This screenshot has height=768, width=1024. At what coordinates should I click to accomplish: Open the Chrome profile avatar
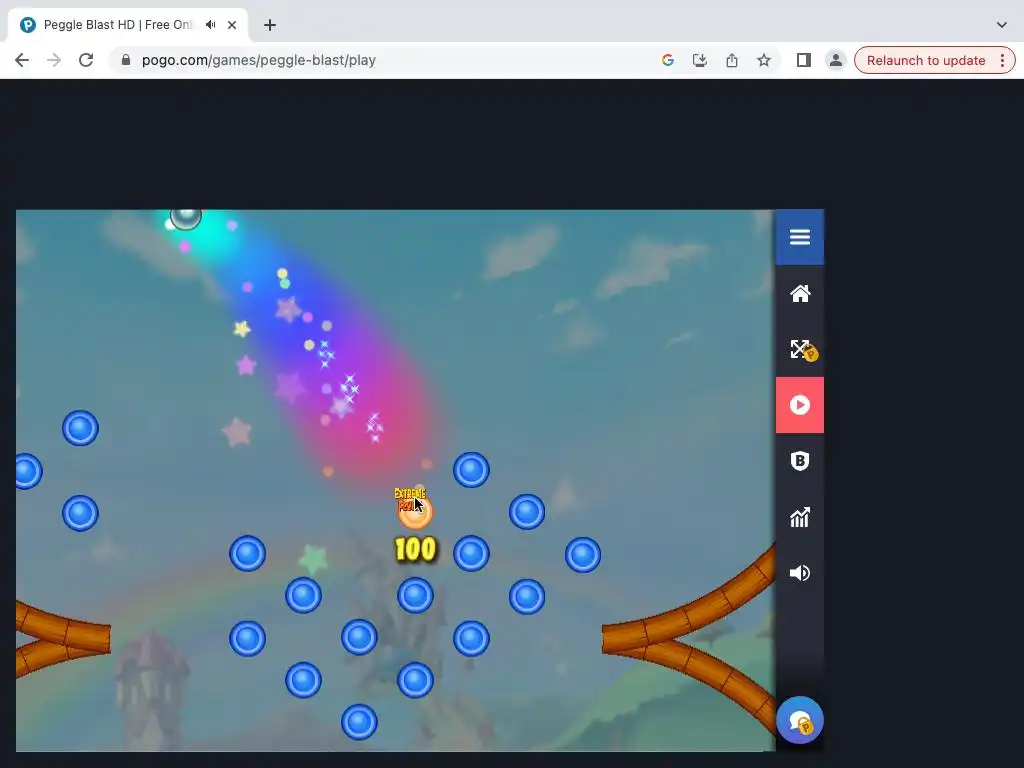click(x=835, y=60)
